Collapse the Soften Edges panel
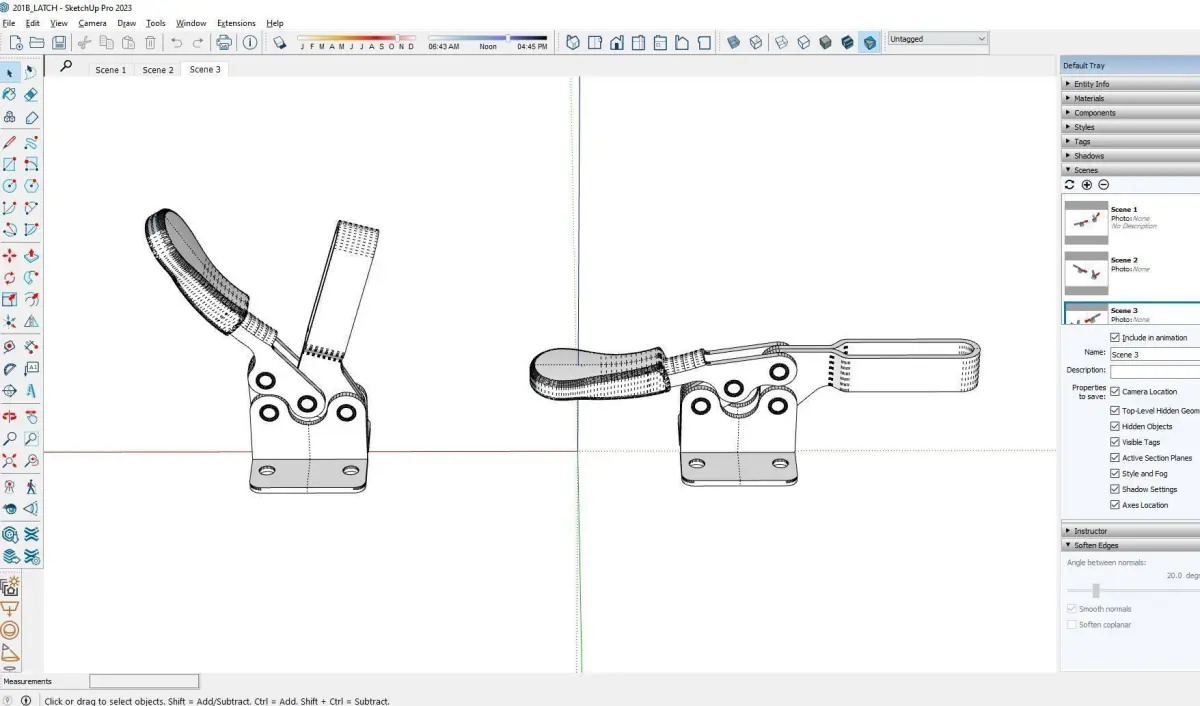This screenshot has height=706, width=1200. (1130, 545)
